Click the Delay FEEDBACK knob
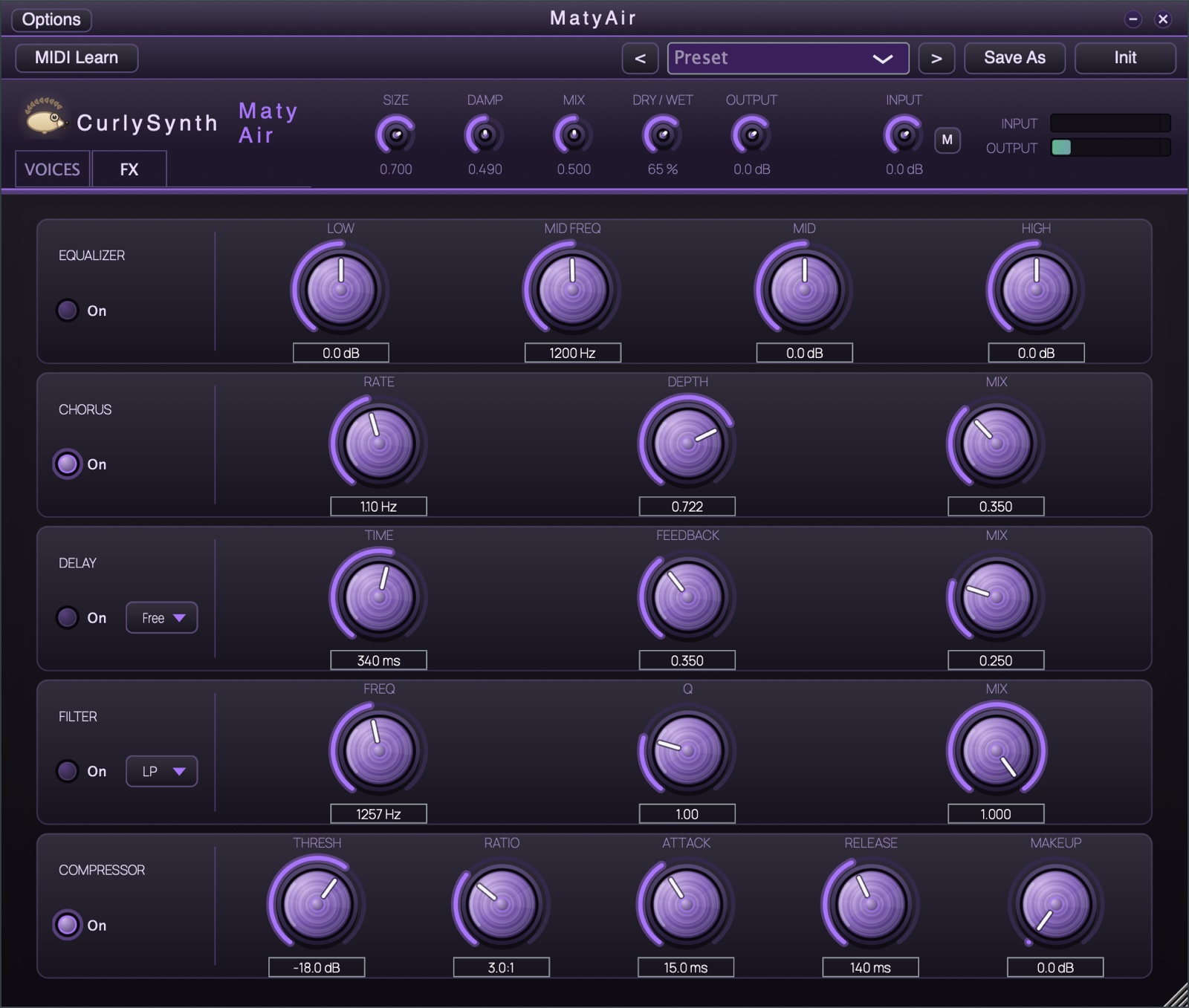 coord(687,597)
